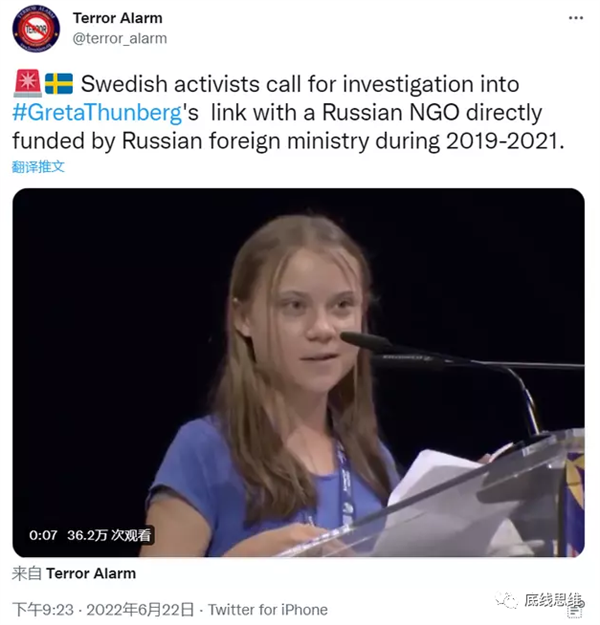Open the 来自 Terror Alarm source link
The image size is (600, 625).
click(x=74, y=573)
